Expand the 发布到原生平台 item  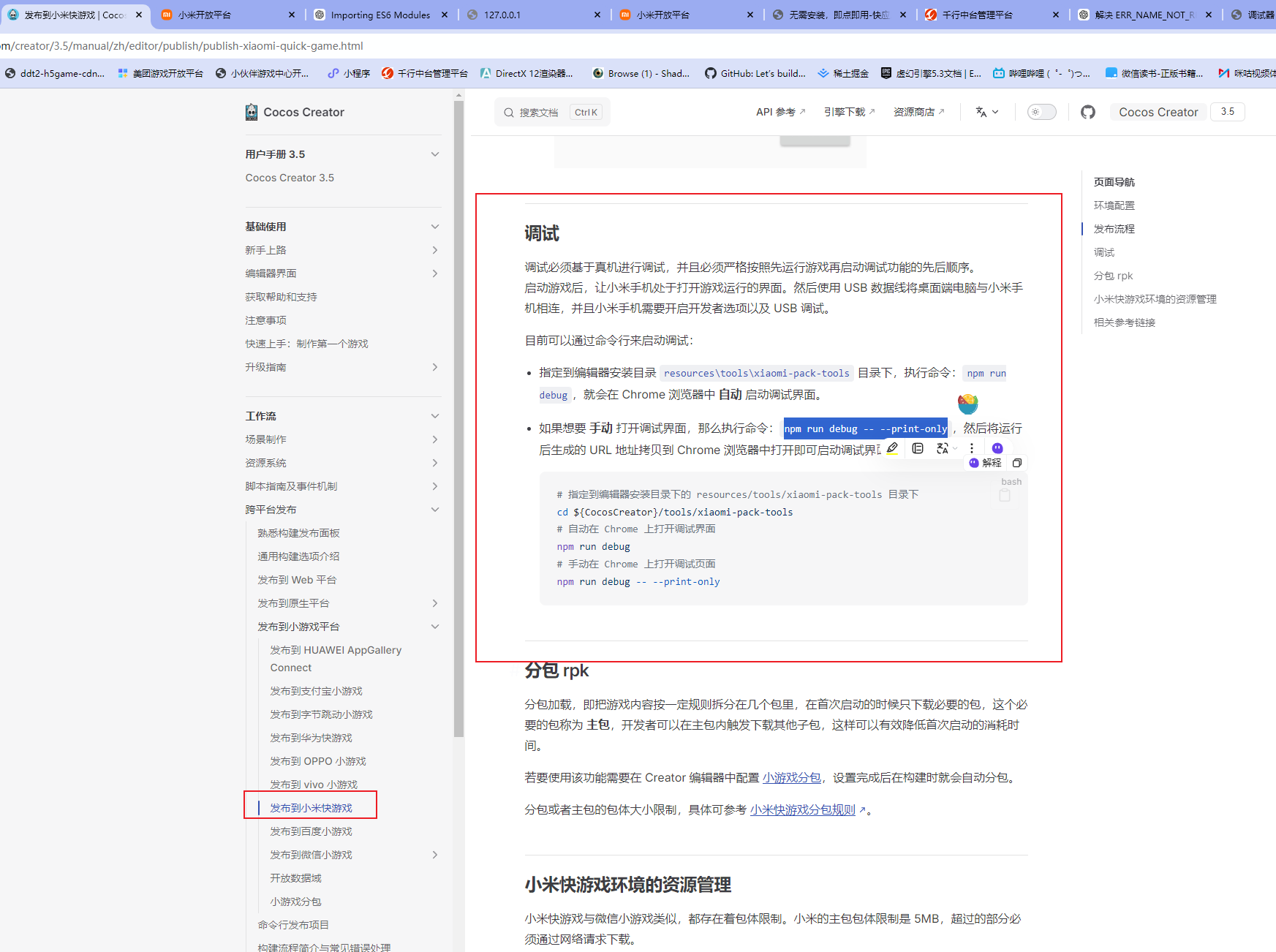[435, 603]
